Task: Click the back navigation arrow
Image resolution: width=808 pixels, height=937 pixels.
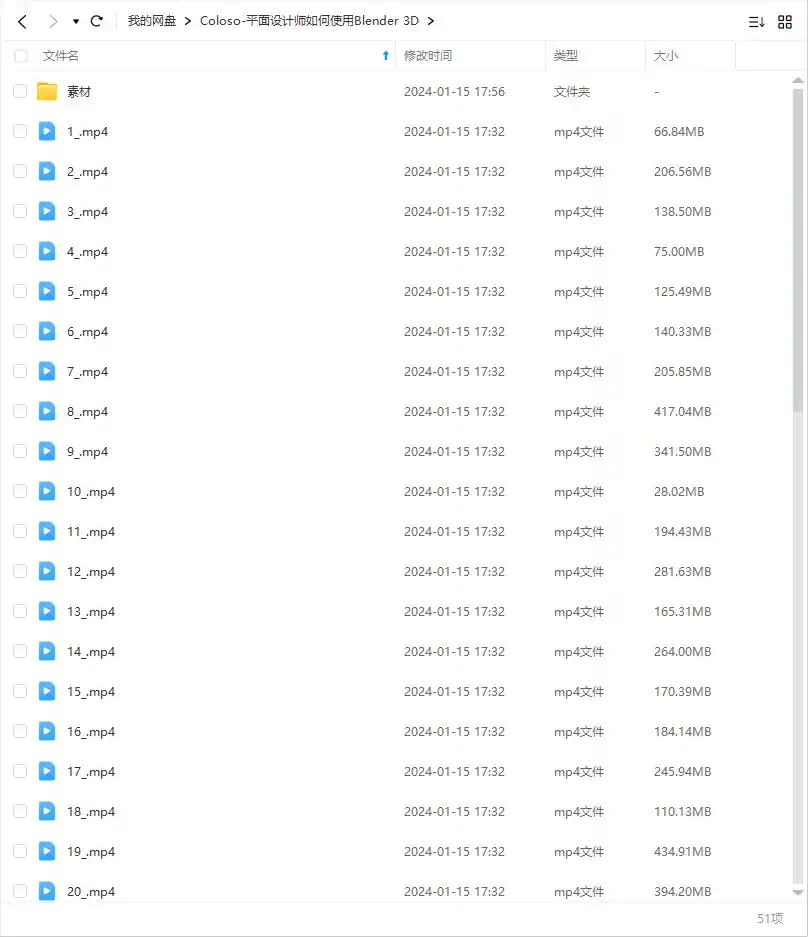Action: (x=22, y=21)
